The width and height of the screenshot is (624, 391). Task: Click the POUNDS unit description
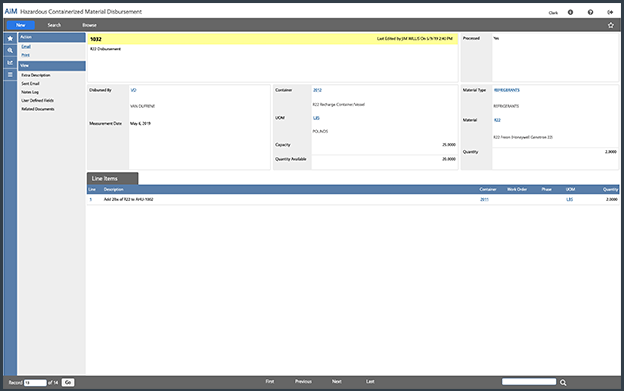[320, 131]
